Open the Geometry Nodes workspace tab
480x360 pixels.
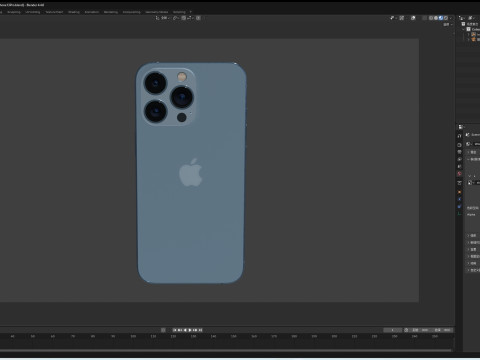[x=156, y=12]
